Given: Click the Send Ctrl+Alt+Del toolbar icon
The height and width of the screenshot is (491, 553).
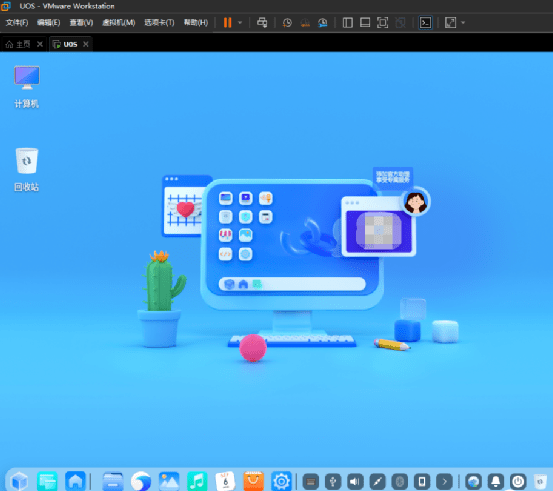Looking at the screenshot, I should 262,23.
